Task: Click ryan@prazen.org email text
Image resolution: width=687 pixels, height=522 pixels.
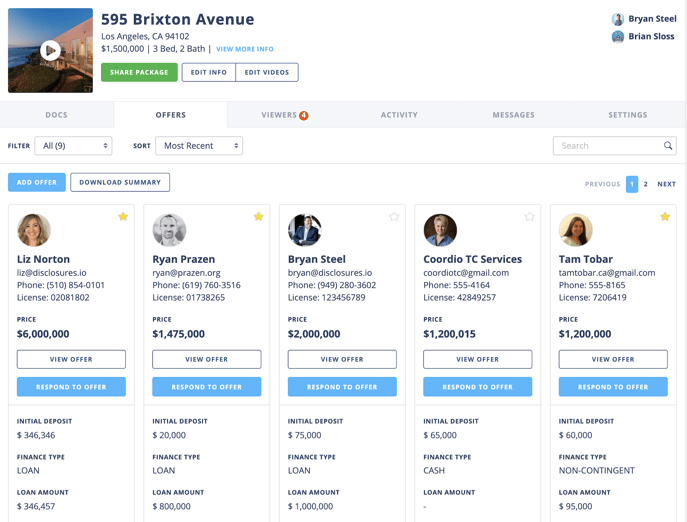Action: pos(186,273)
